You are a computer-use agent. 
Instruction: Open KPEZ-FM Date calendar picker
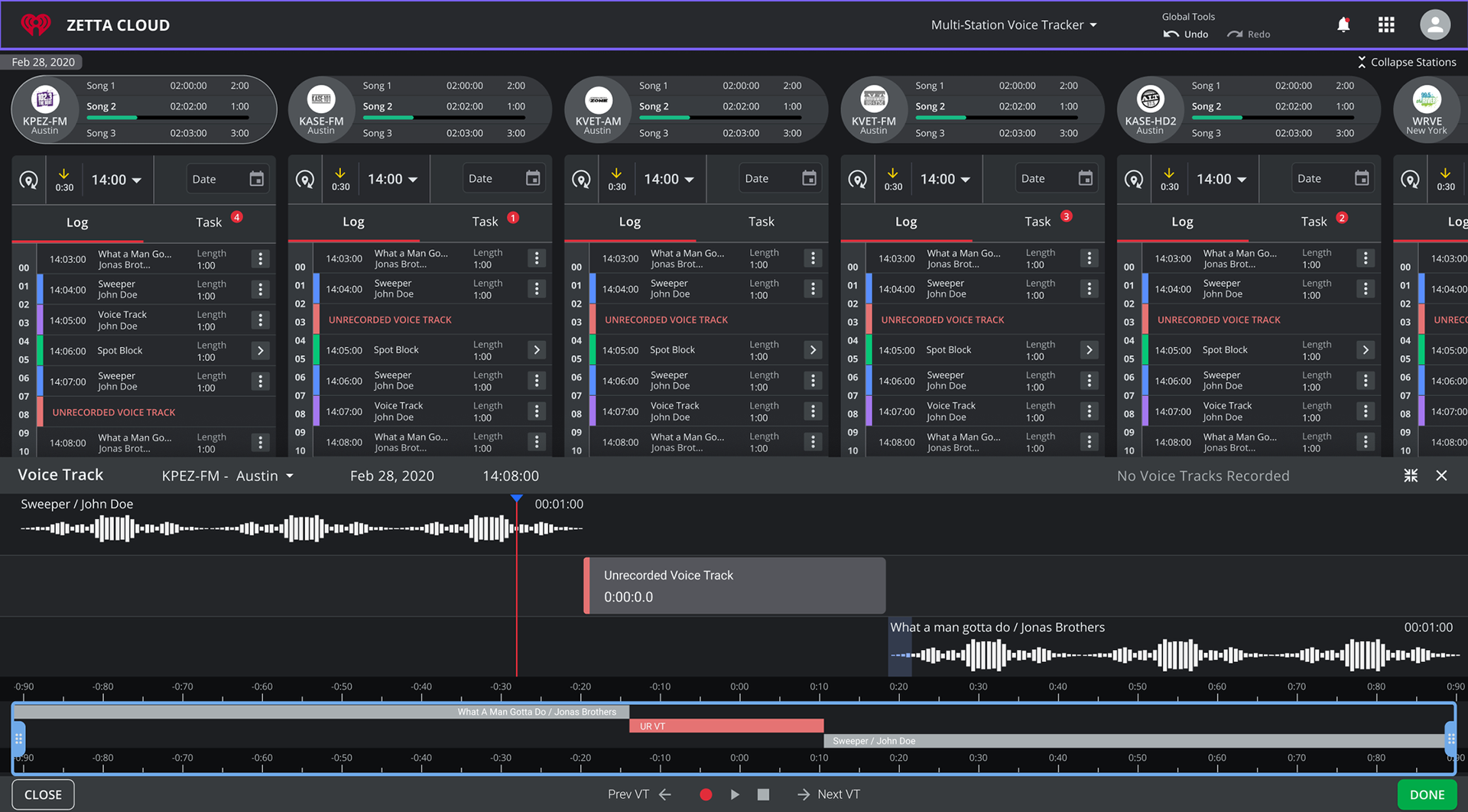228,179
